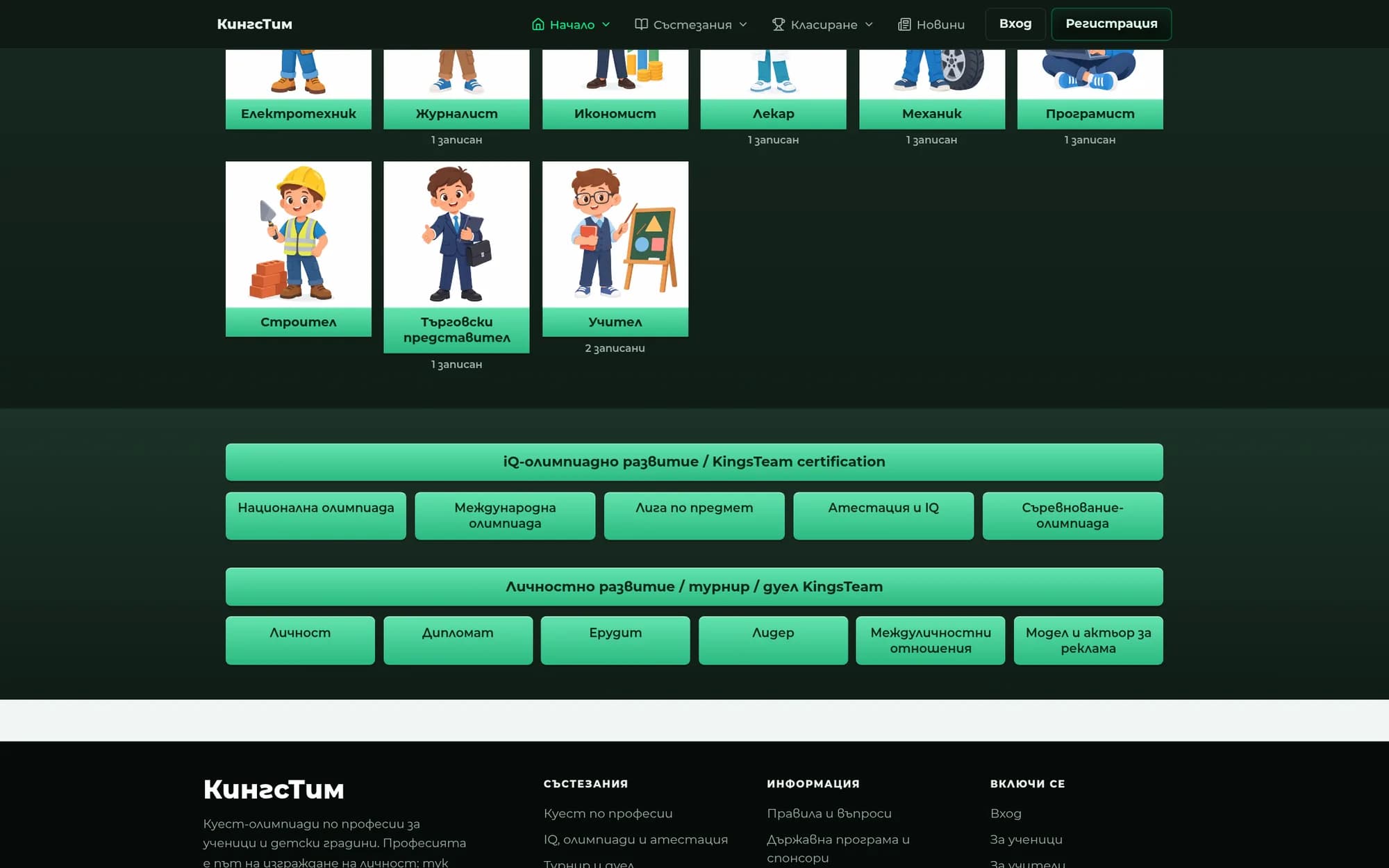Expand the Начало dropdown chevron
The height and width of the screenshot is (868, 1389).
[606, 24]
